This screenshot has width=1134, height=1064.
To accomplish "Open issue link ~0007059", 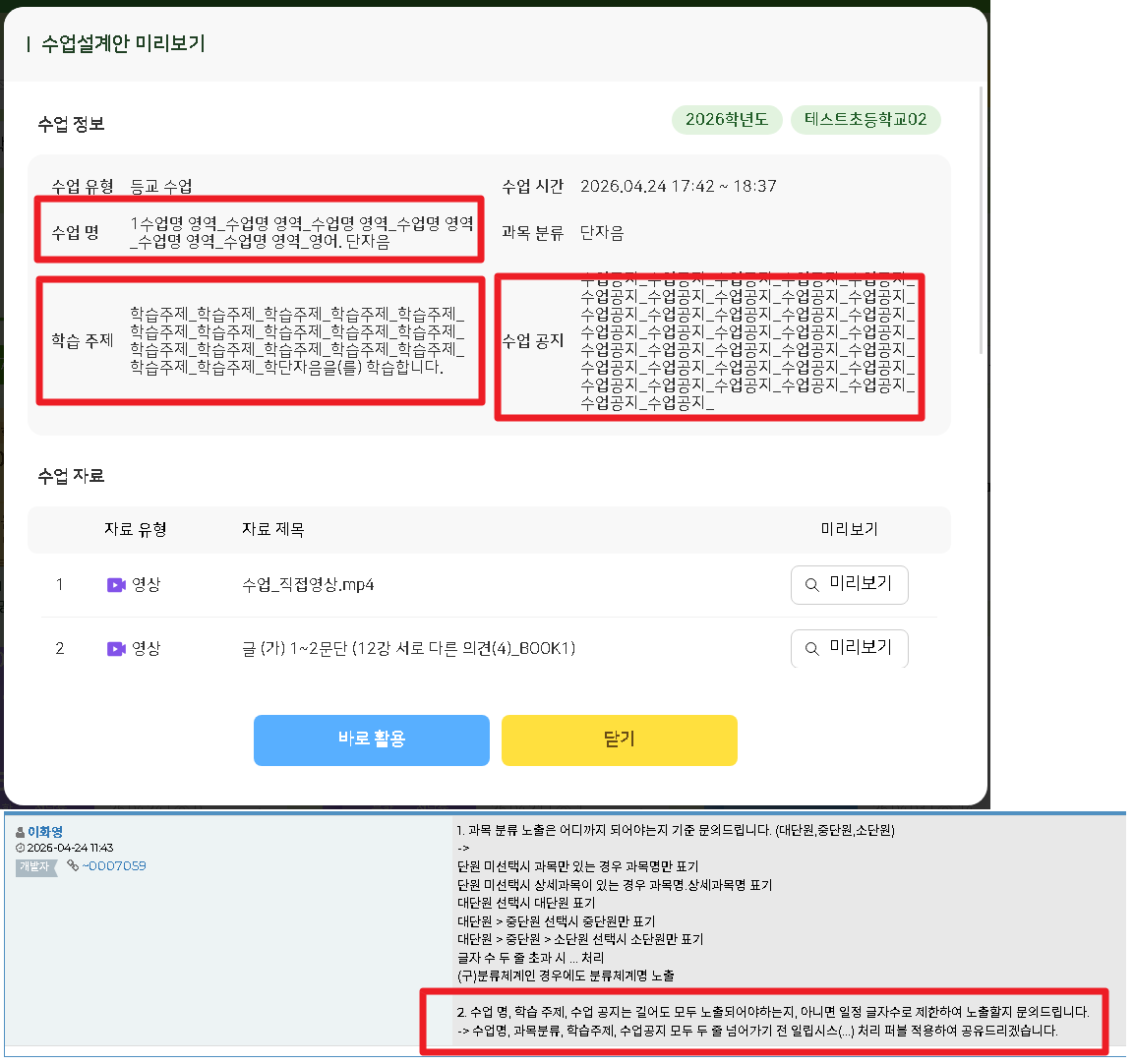I will click(114, 866).
